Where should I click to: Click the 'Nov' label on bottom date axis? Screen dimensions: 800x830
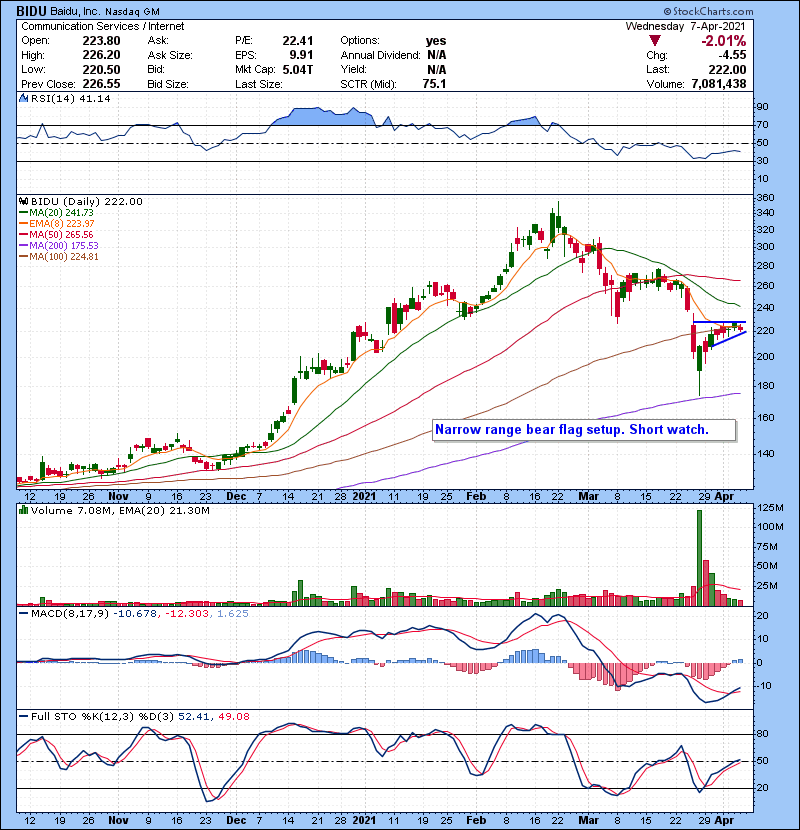pos(118,820)
